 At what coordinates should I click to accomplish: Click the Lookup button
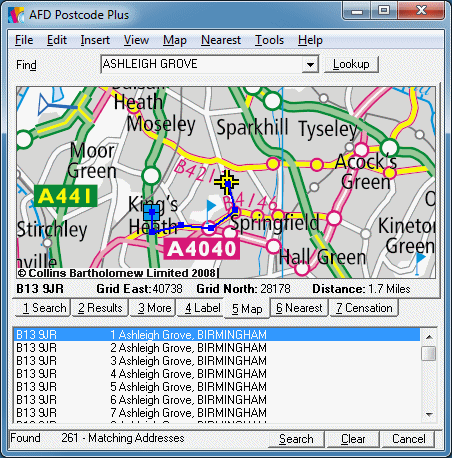tap(351, 64)
